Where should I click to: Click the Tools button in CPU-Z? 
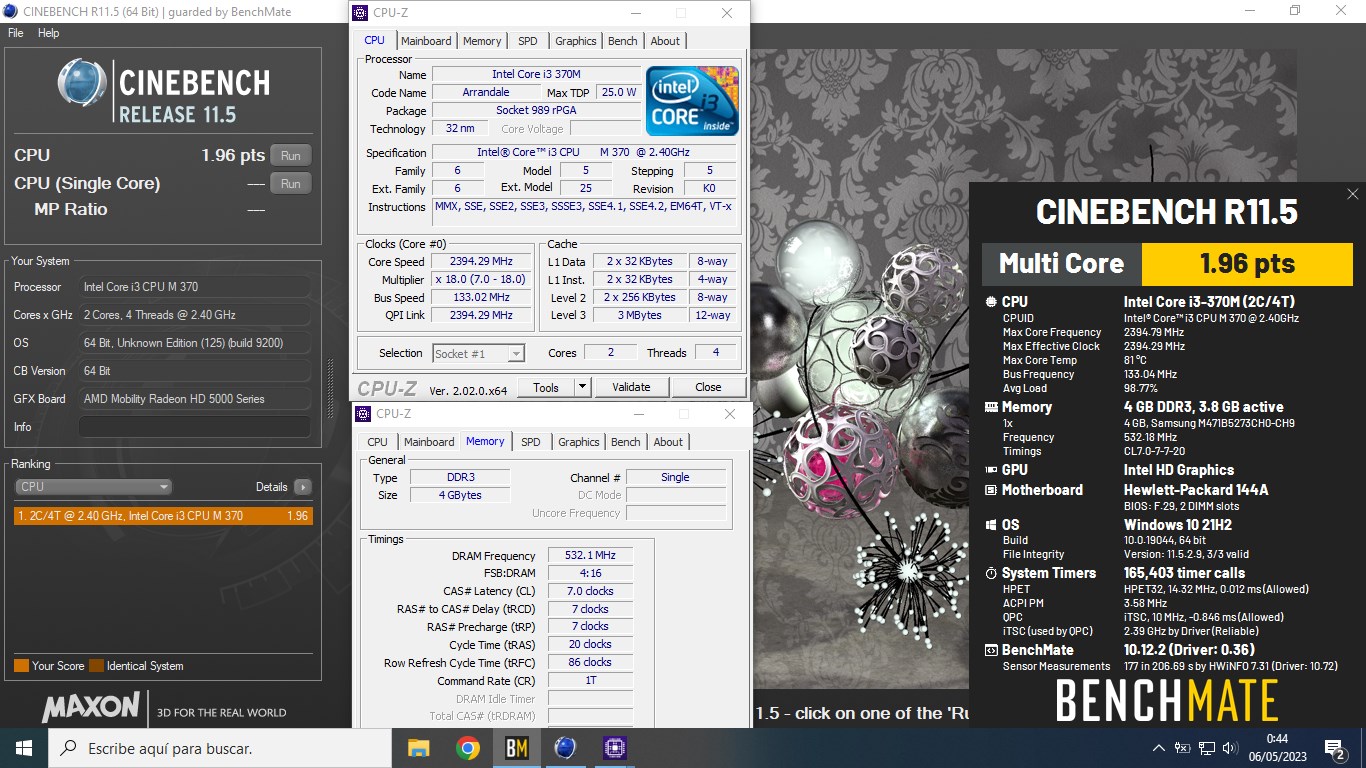(x=546, y=388)
